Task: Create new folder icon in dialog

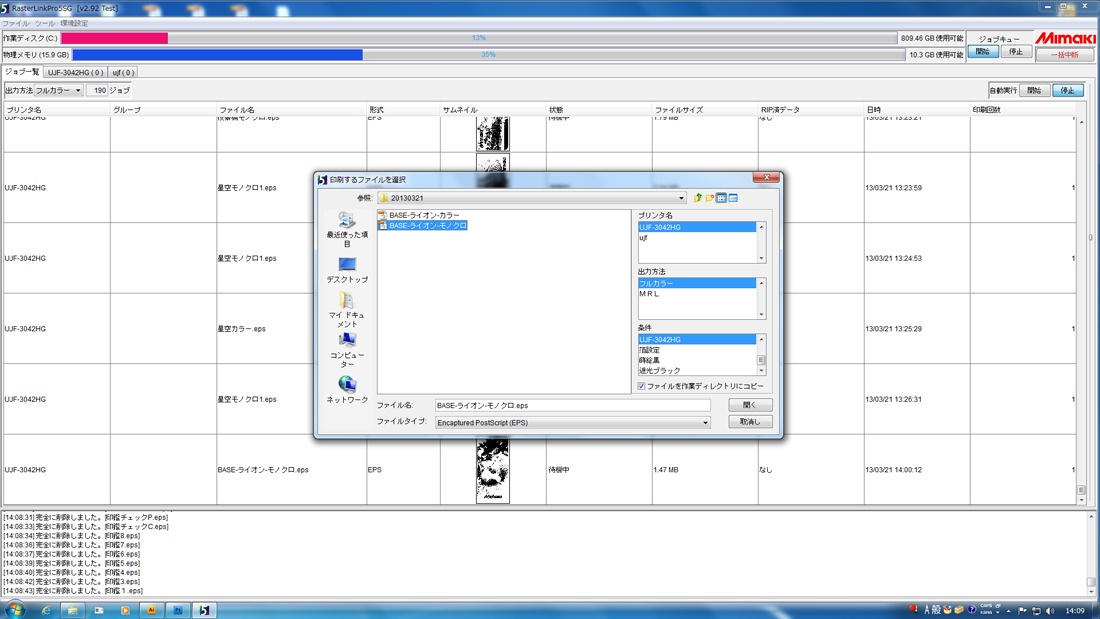Action: 709,199
